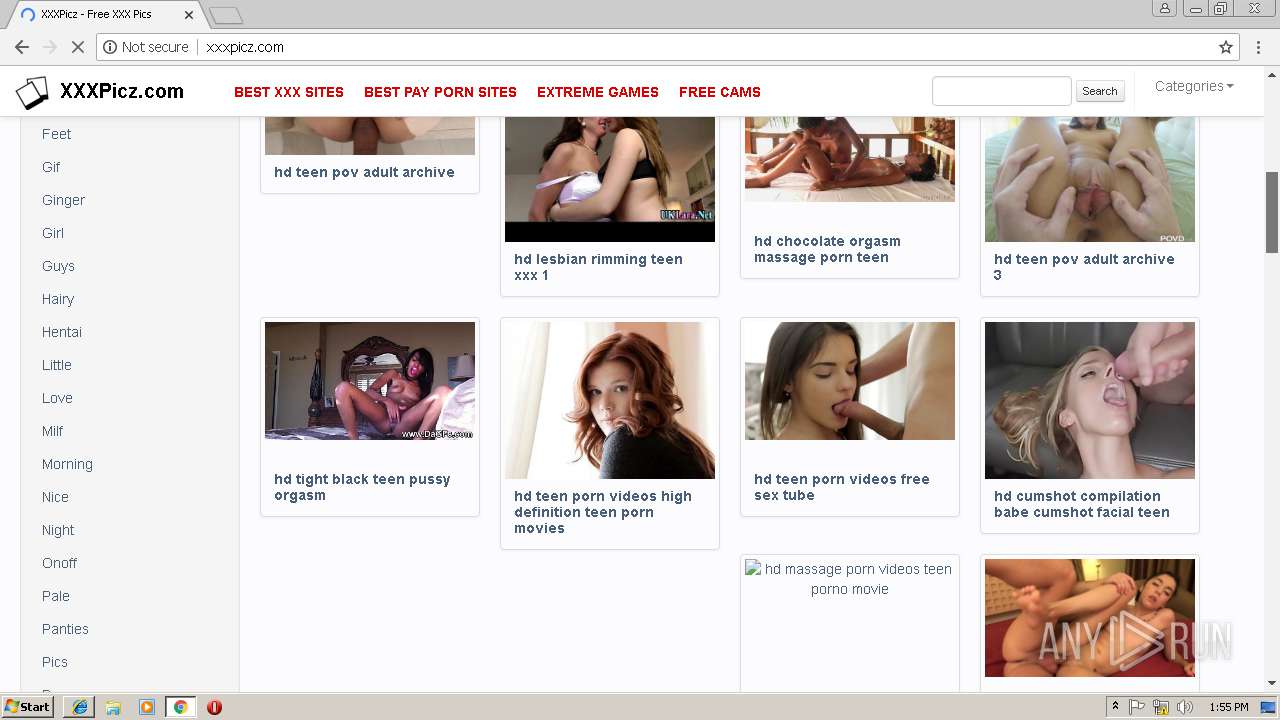Click the page vertical scrollbar thumb

1272,212
